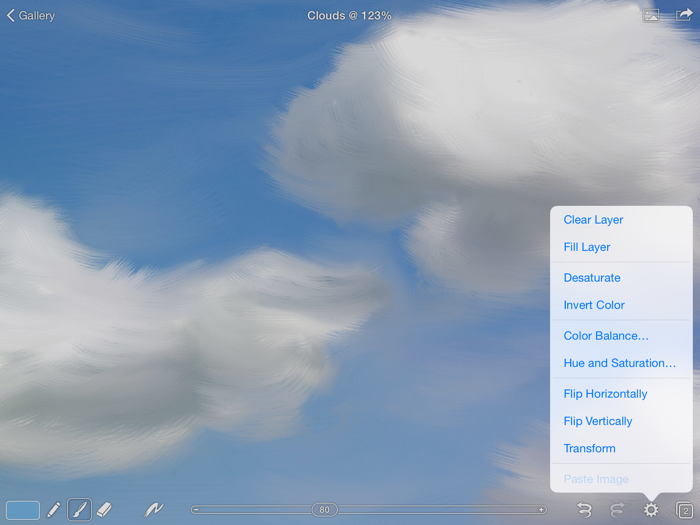Click the brush size slider handle 80
Screen dimensions: 700x525
pyautogui.click(x=325, y=509)
